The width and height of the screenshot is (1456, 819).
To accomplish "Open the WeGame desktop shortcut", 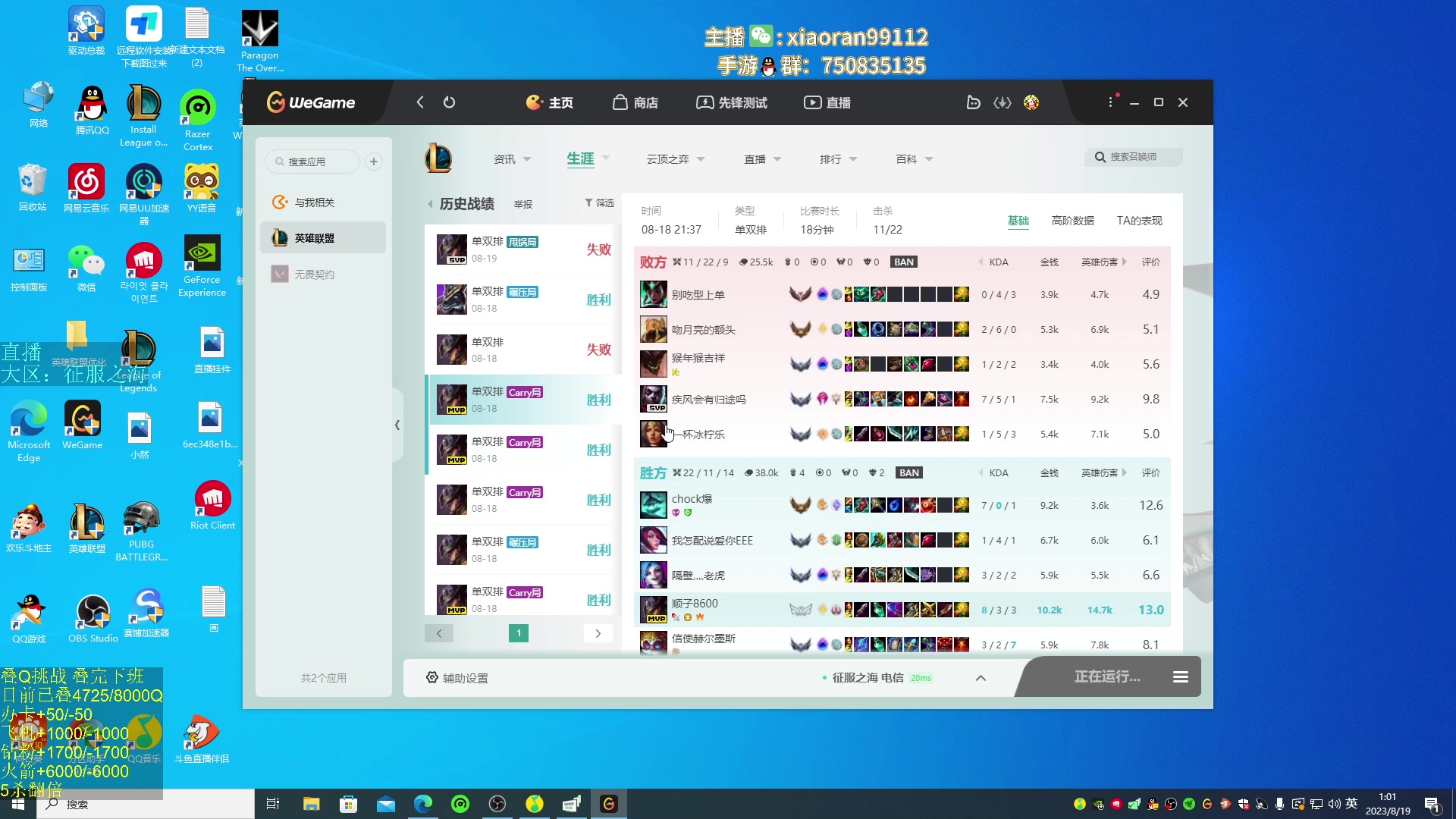I will click(83, 425).
